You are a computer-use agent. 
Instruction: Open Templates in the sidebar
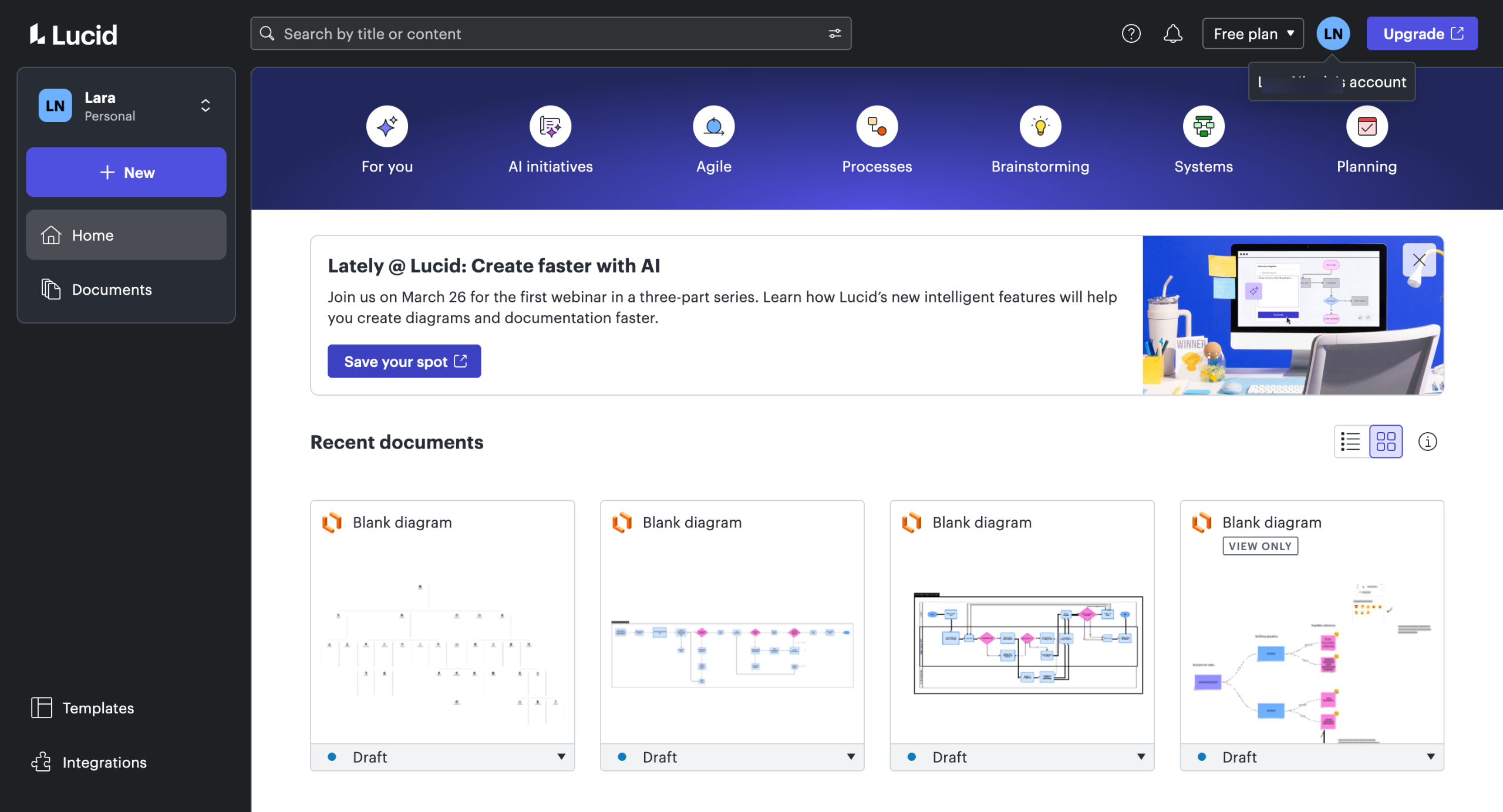pos(98,708)
